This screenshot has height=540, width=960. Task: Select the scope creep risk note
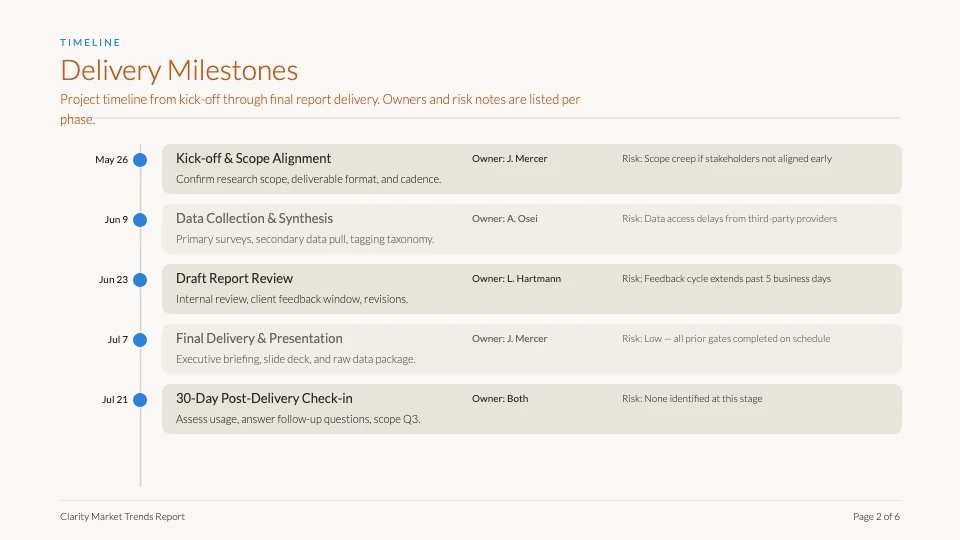coord(727,159)
